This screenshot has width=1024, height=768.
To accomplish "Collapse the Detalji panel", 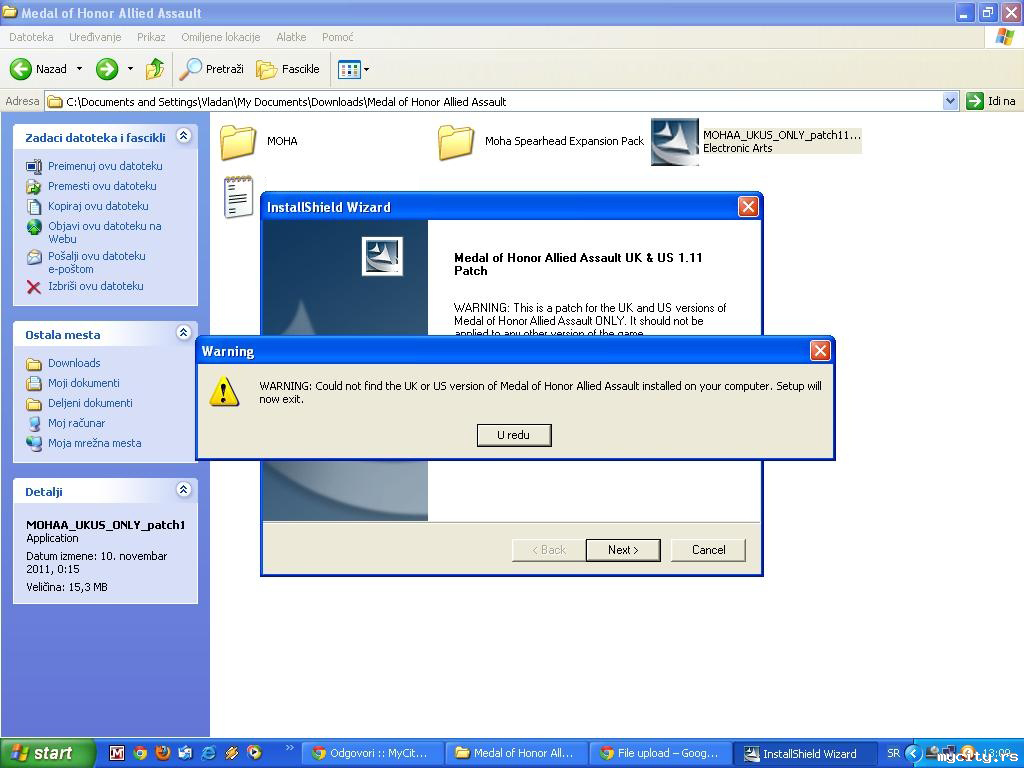I will point(184,490).
